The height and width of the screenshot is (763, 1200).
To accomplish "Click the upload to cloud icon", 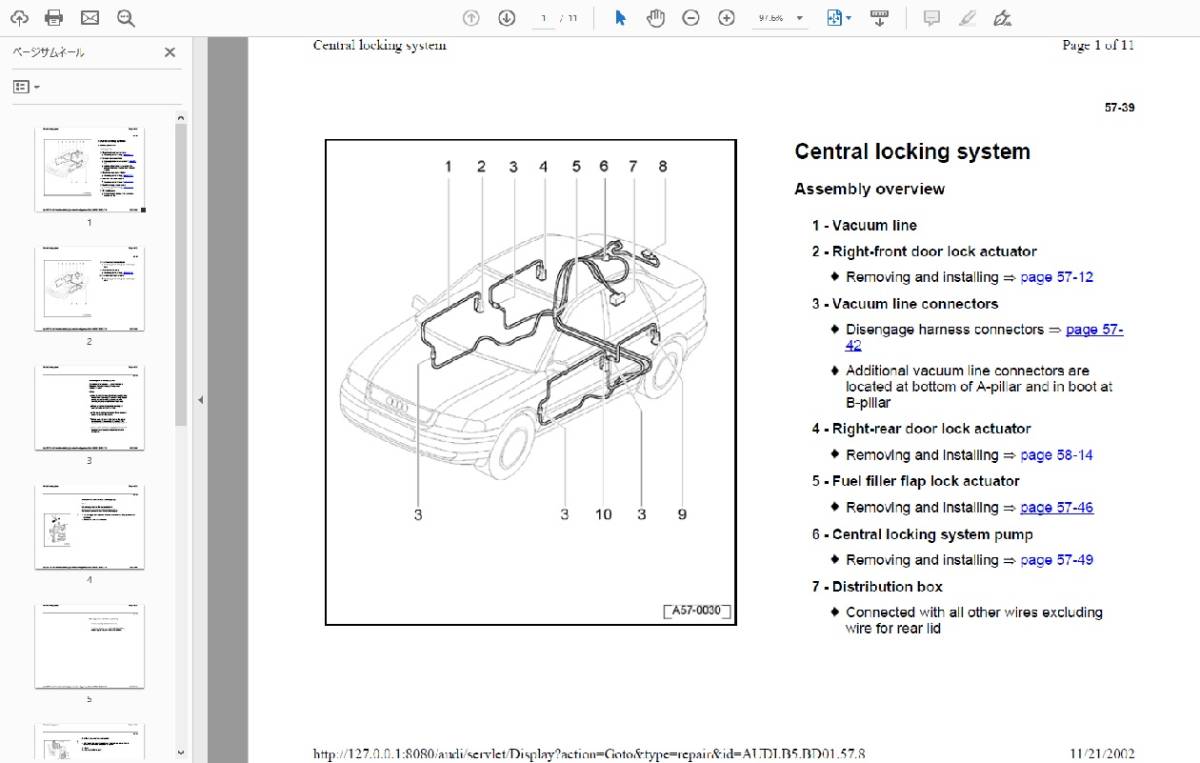I will pos(19,18).
